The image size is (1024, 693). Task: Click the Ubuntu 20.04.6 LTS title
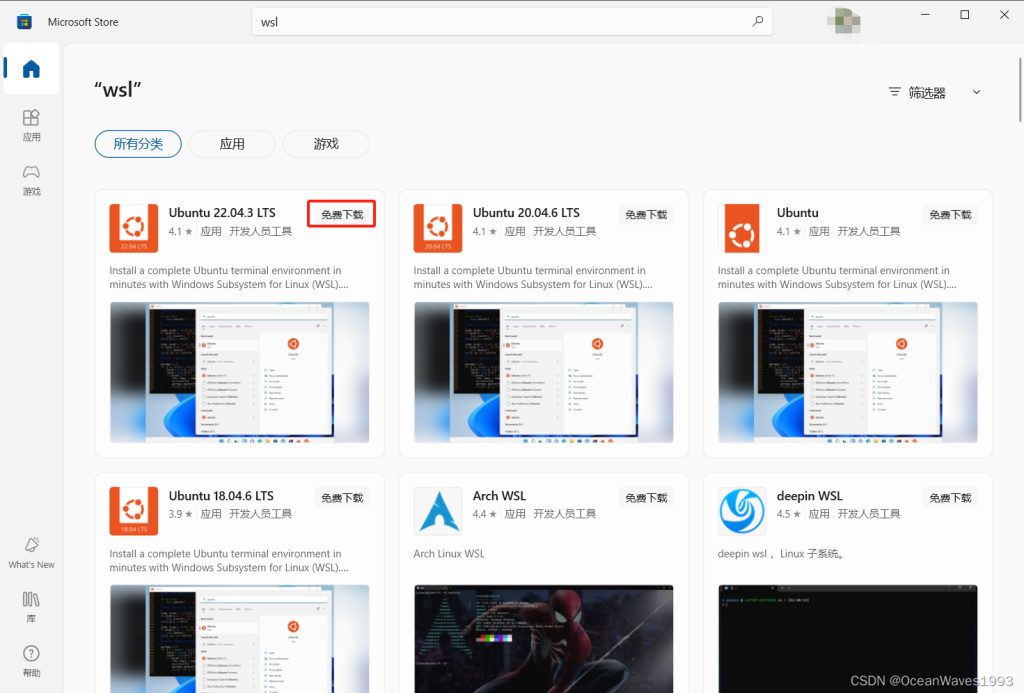point(526,213)
